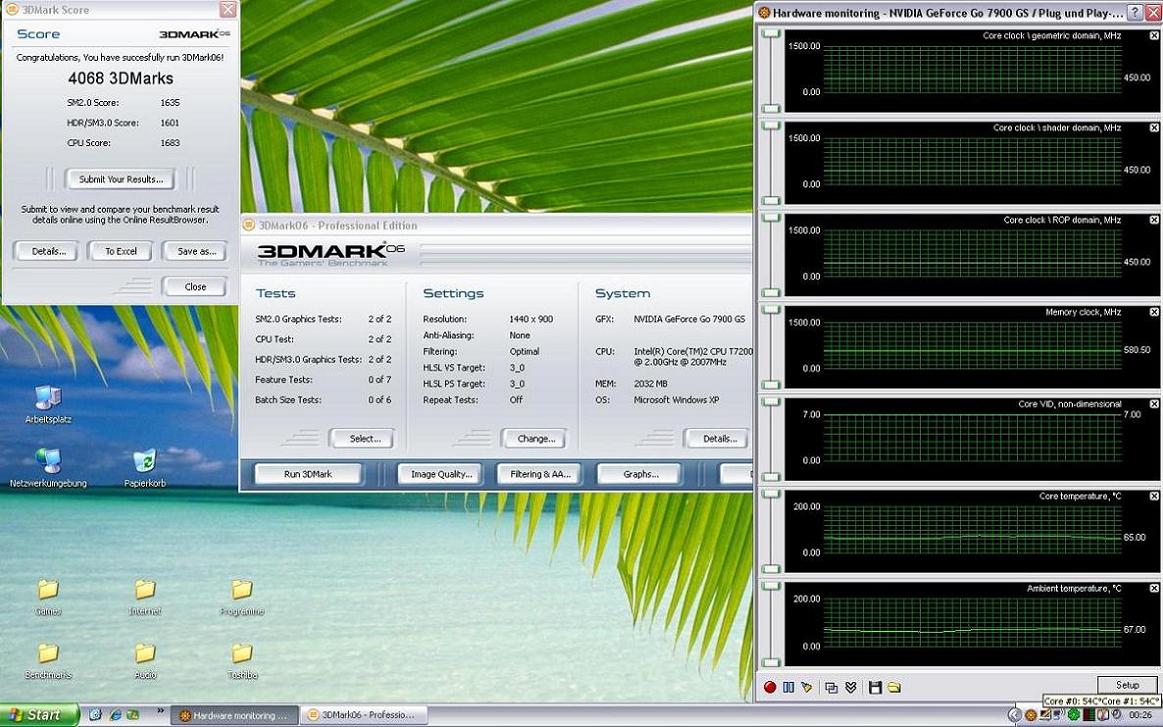
Task: Click the scale slider beside Memory clock graph
Action: point(771,347)
